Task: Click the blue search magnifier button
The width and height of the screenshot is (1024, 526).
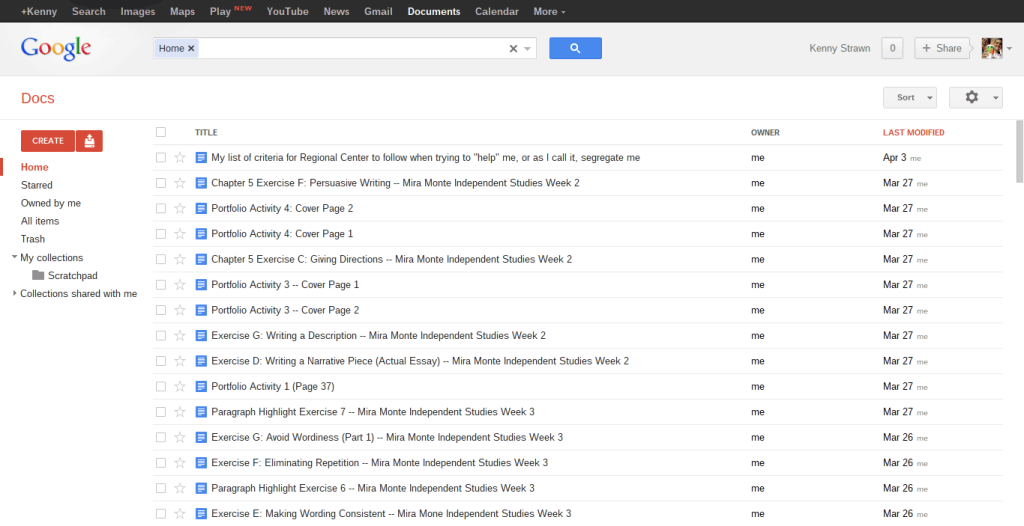Action: 575,48
